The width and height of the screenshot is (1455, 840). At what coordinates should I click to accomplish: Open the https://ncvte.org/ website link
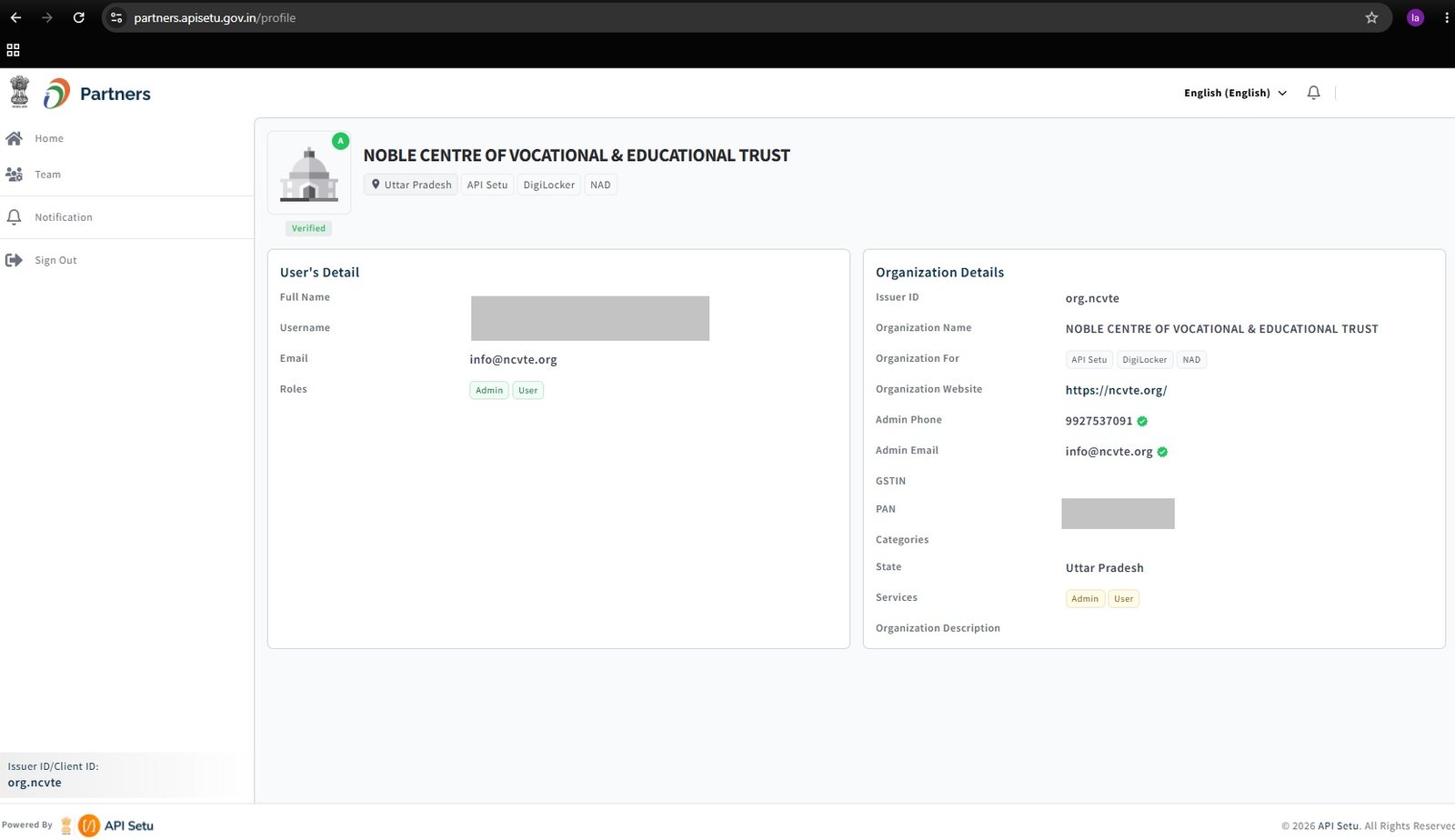[1116, 390]
